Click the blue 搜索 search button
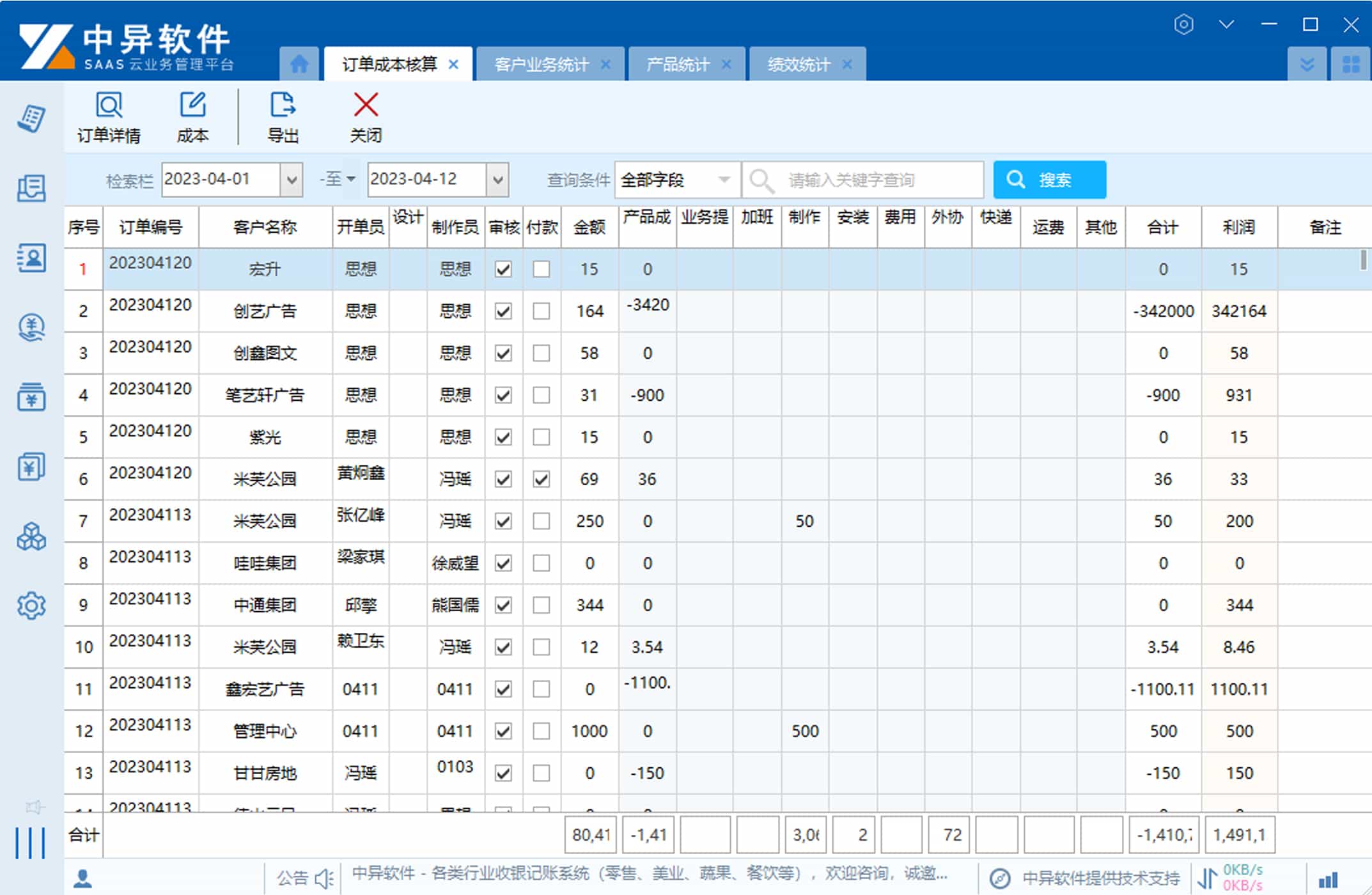 coord(1050,180)
